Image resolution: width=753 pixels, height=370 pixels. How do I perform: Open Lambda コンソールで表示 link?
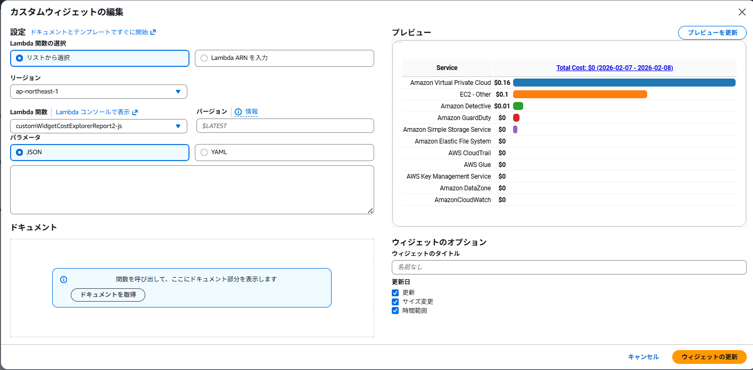(97, 112)
